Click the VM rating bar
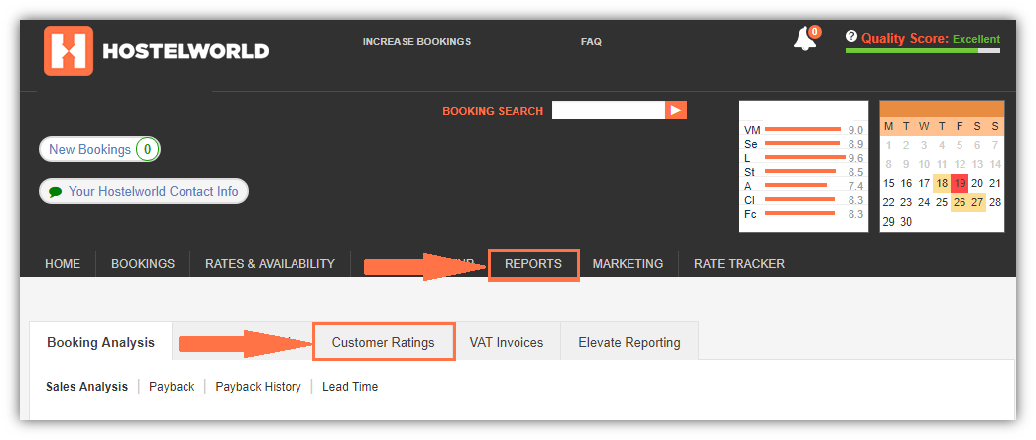Image resolution: width=1036 pixels, height=440 pixels. 803,130
